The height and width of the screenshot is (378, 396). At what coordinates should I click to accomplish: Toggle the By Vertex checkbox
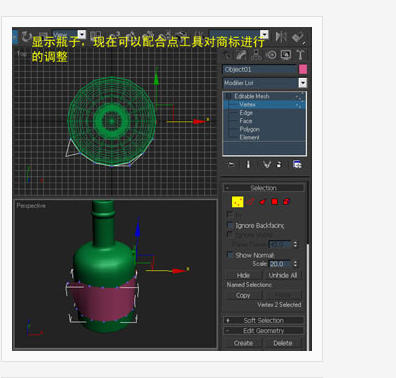click(230, 214)
